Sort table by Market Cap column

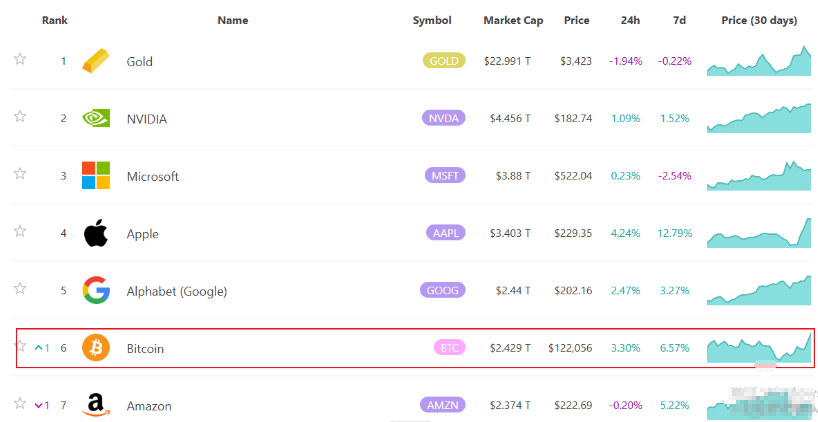513,20
